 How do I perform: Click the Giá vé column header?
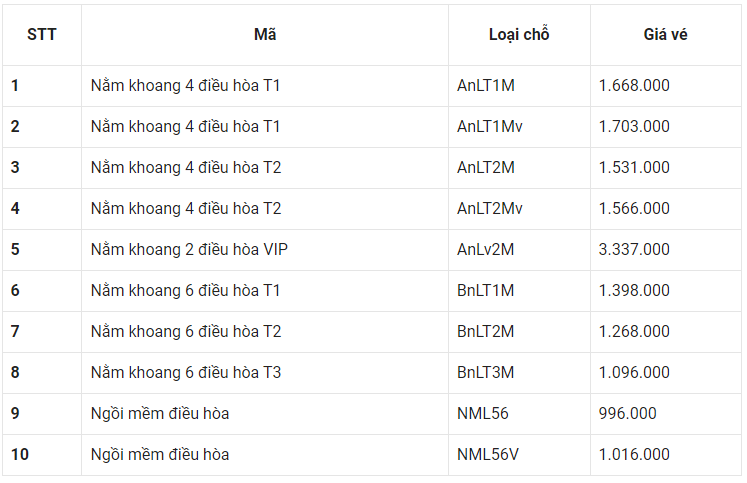point(665,34)
